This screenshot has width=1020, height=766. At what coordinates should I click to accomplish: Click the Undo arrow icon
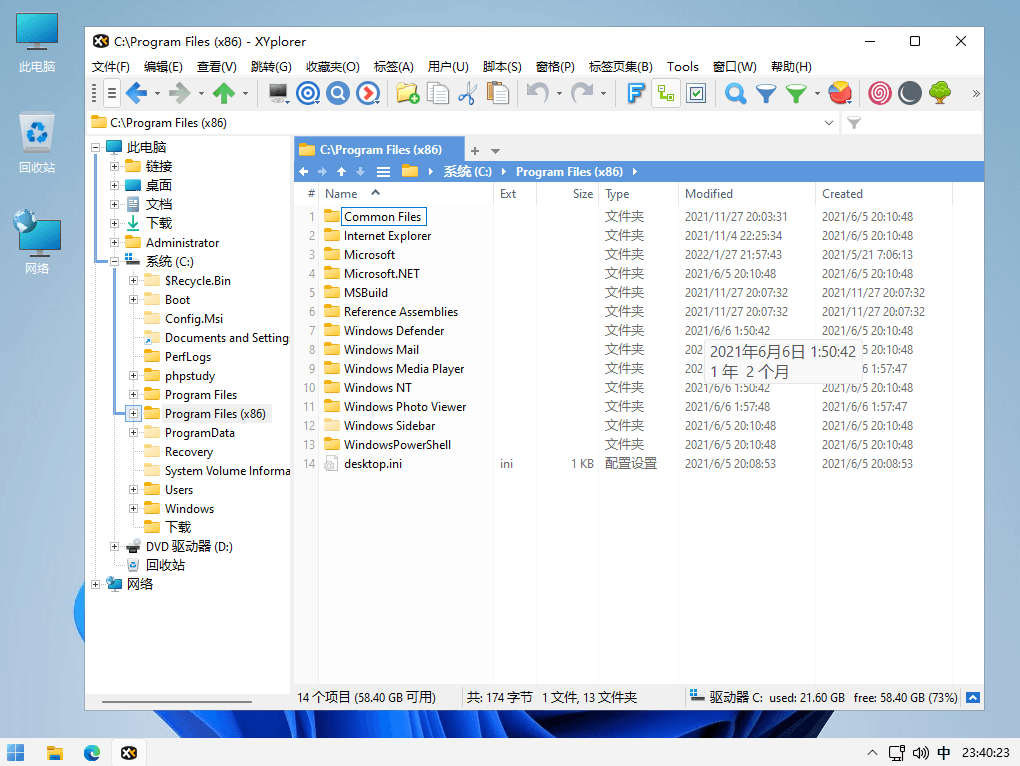[537, 94]
